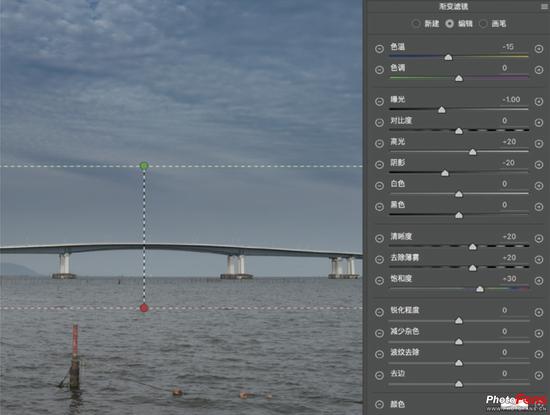The width and height of the screenshot is (550, 415).
Task: Click the minus icon for 锐化程度
Action: [x=379, y=312]
